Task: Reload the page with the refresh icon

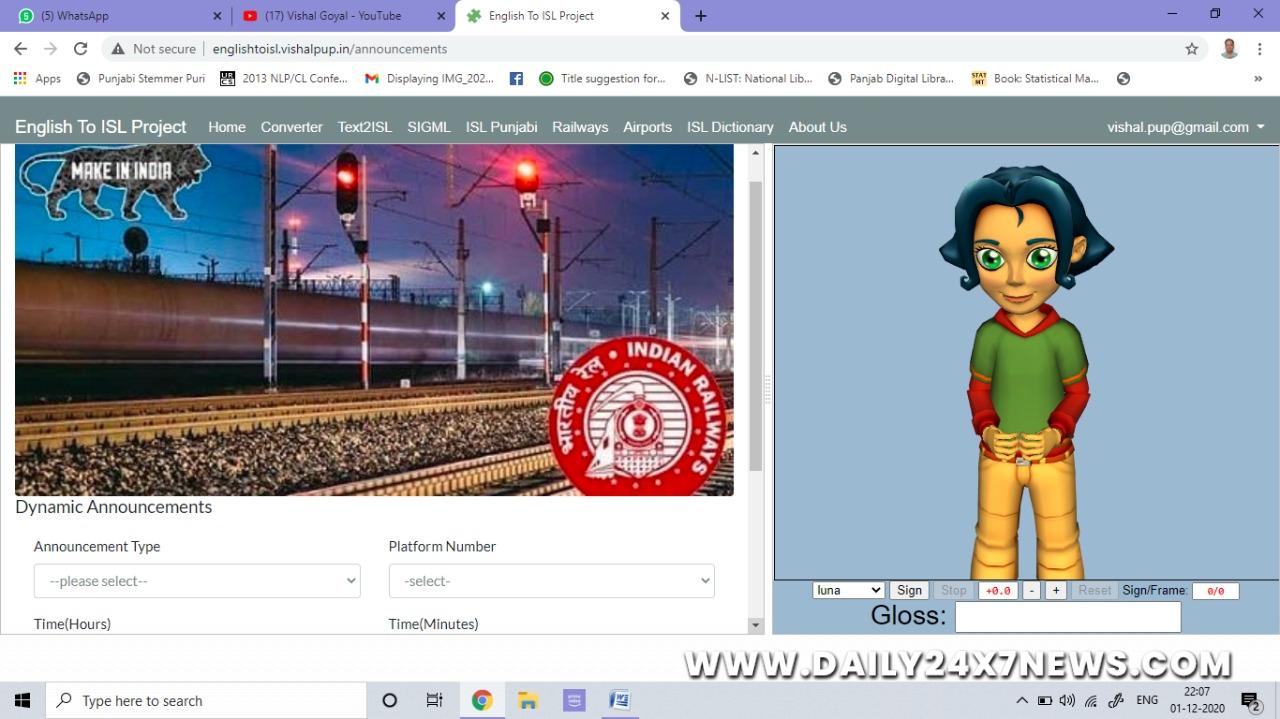Action: (x=80, y=49)
